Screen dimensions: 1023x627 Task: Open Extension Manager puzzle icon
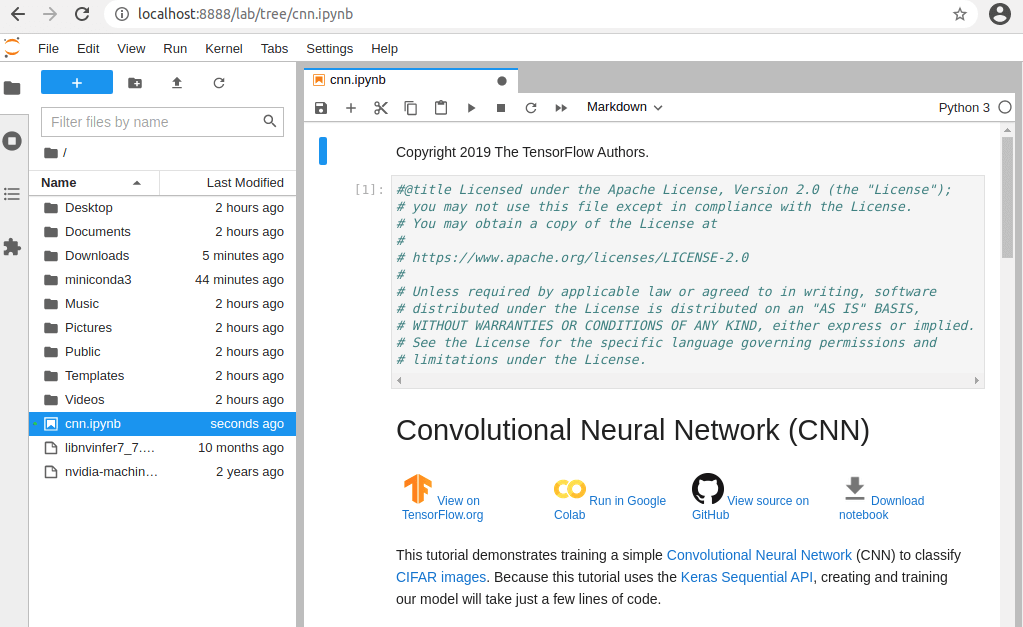point(12,247)
